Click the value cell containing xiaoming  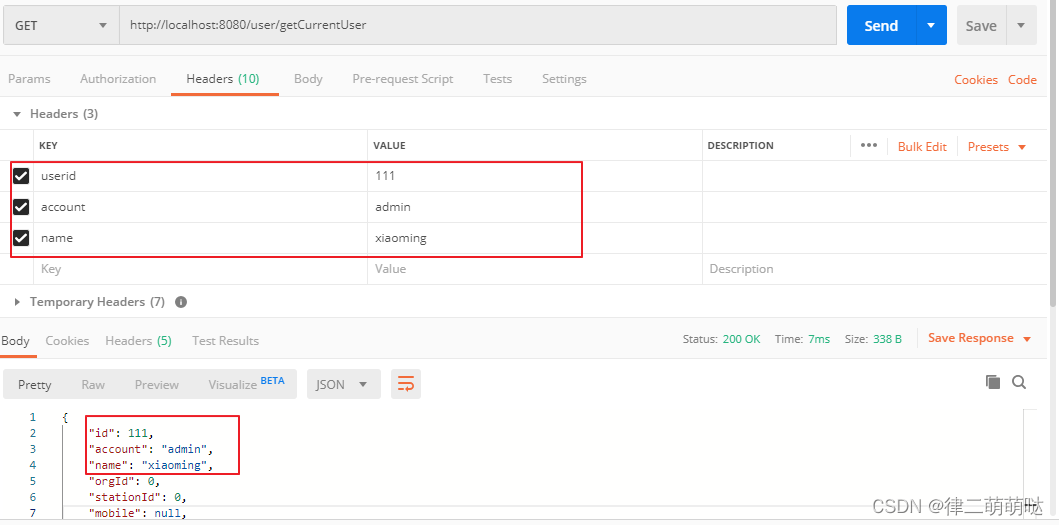click(535, 238)
